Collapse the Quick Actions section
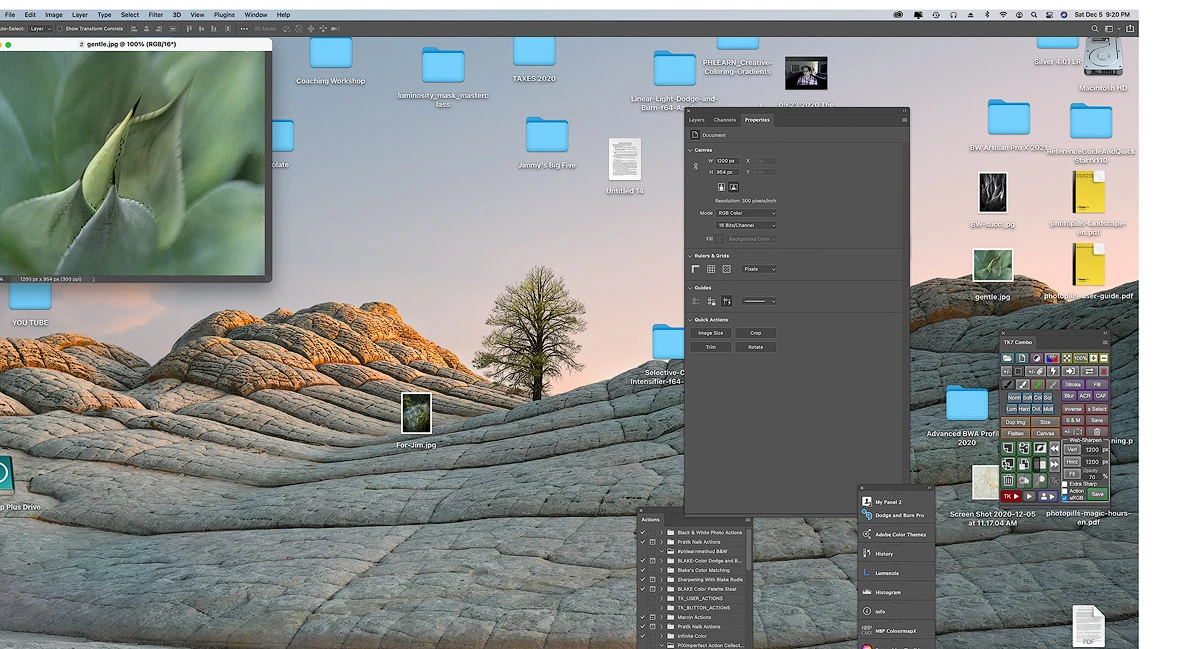The image size is (1200, 649). point(690,320)
